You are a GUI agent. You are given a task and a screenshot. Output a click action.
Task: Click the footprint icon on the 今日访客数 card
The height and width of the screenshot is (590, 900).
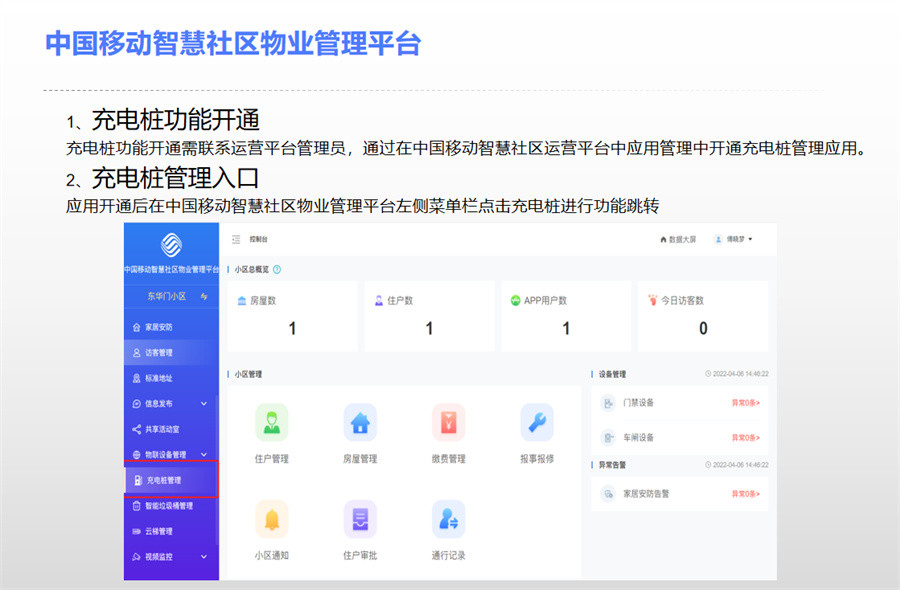653,300
